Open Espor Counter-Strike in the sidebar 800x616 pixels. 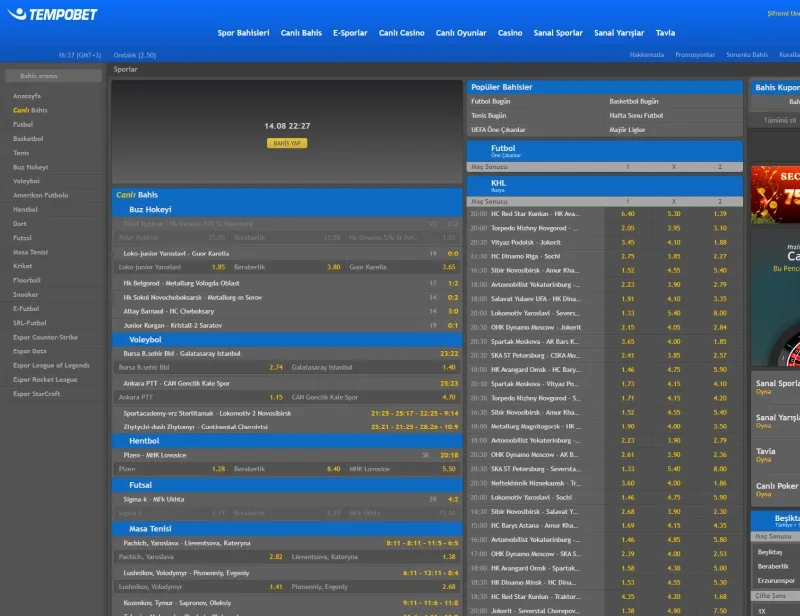[x=45, y=337]
